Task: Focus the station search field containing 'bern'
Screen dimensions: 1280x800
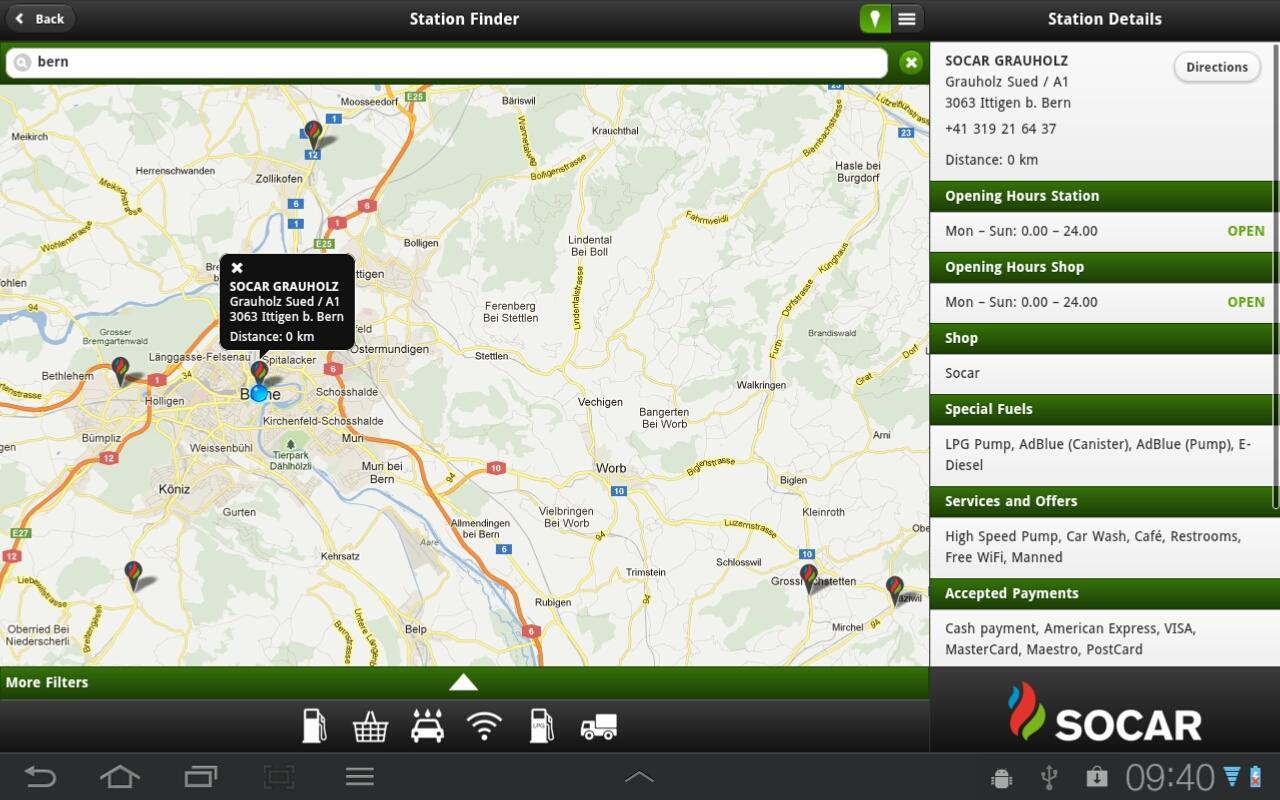Action: [x=447, y=62]
